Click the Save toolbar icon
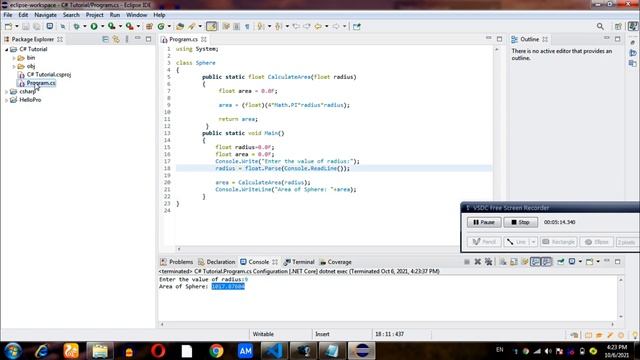This screenshot has width=640, height=360. (x=26, y=27)
